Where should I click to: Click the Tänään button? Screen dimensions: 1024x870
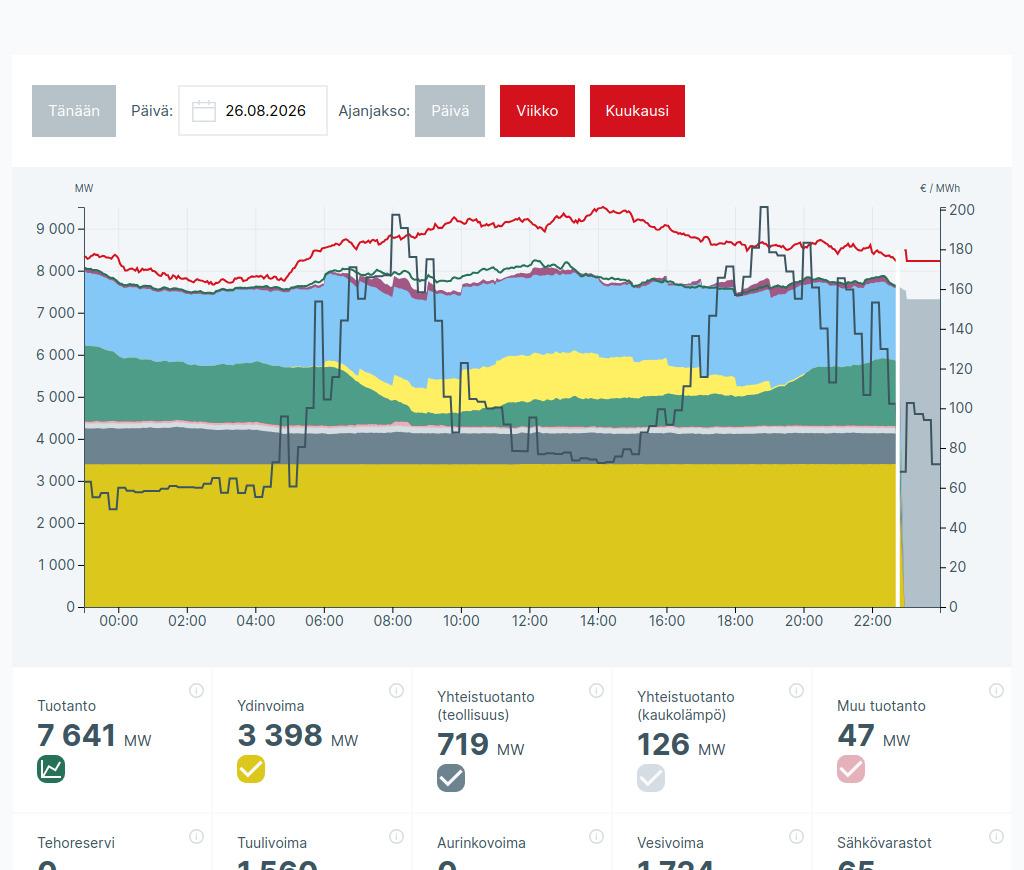pyautogui.click(x=74, y=111)
